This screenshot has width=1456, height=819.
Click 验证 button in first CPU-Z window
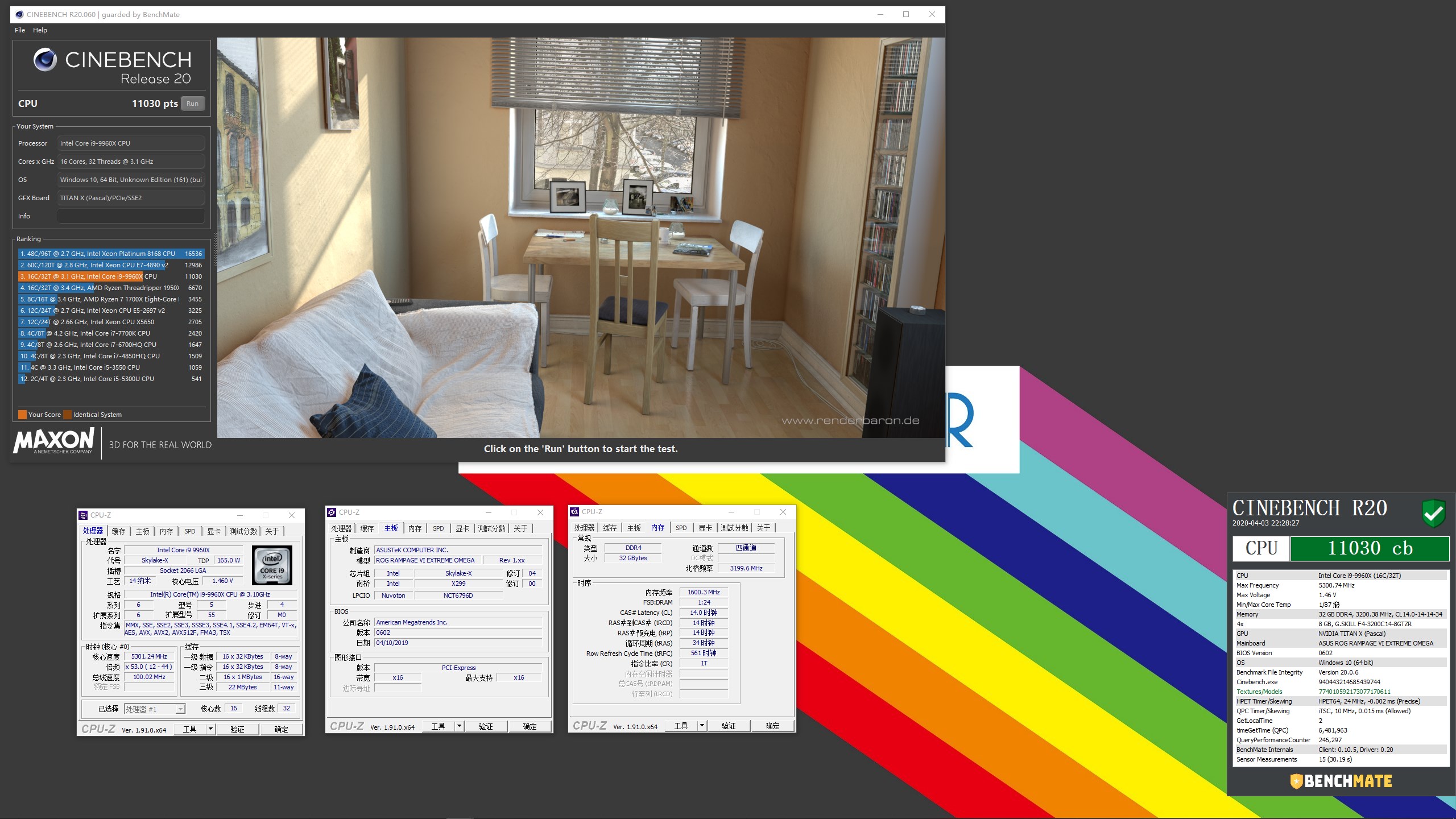pos(237,729)
